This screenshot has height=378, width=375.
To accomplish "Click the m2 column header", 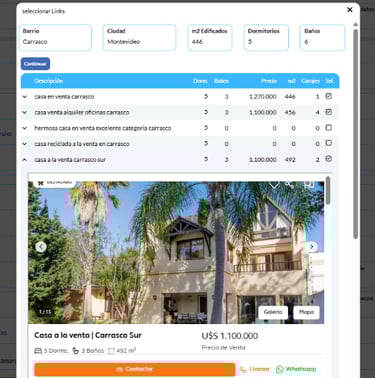I will pyautogui.click(x=292, y=81).
